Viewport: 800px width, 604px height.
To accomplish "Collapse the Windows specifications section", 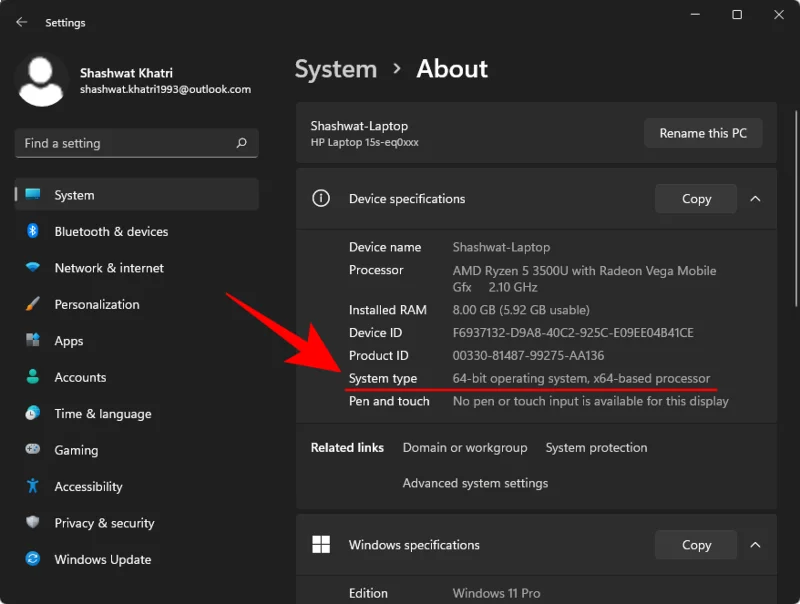I will point(756,545).
